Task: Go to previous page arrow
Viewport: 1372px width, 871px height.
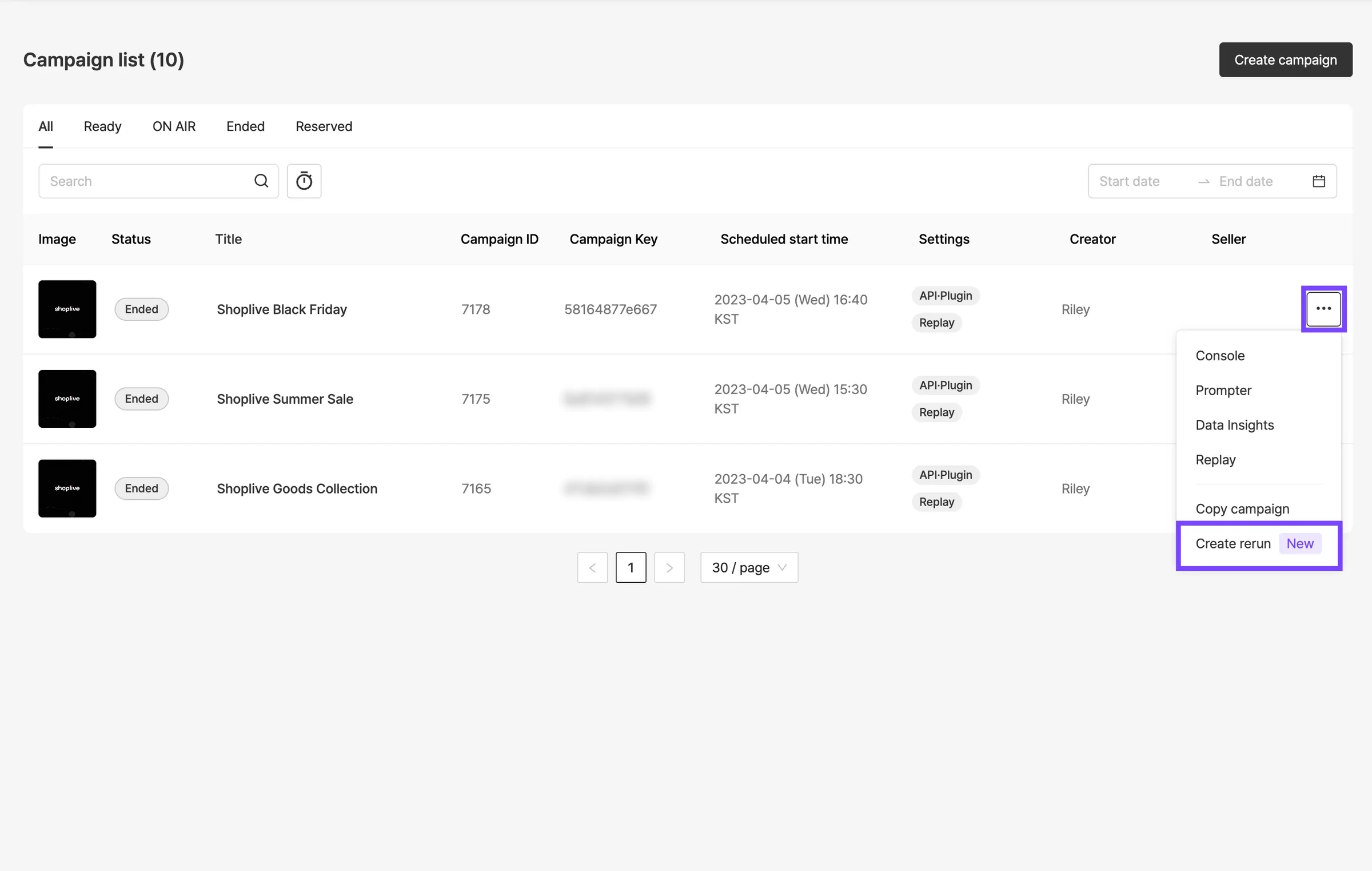Action: 592,567
